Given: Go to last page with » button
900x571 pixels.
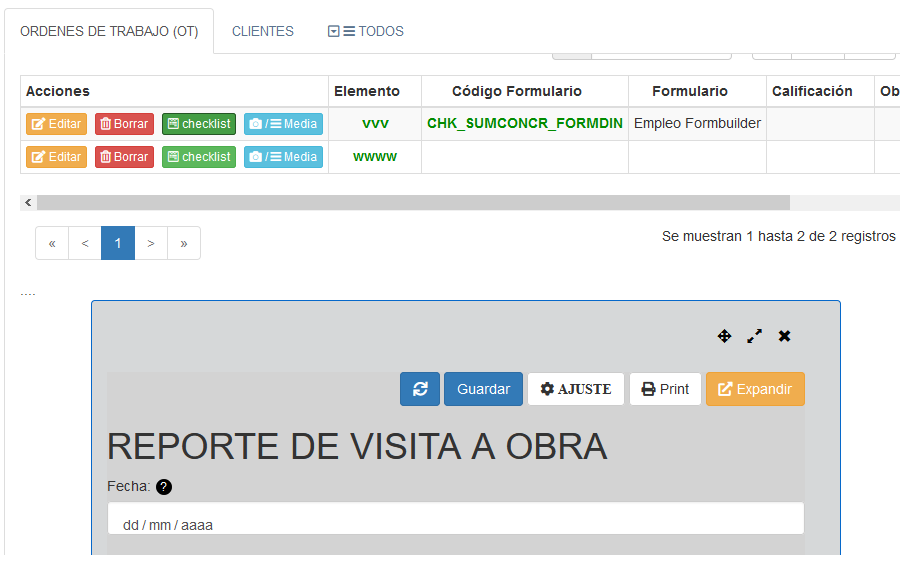Looking at the screenshot, I should pyautogui.click(x=184, y=243).
